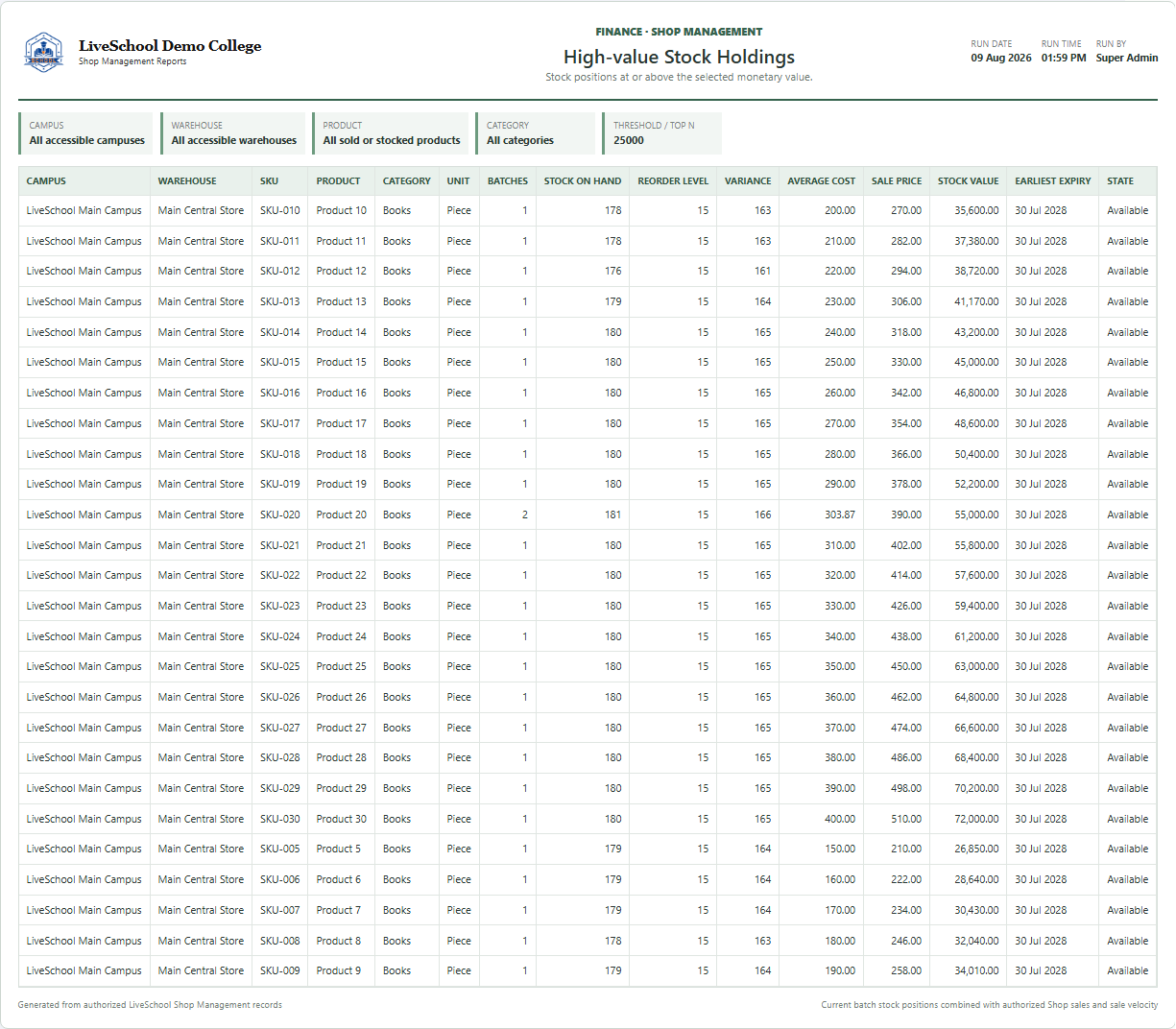The width and height of the screenshot is (1176, 1029).
Task: Click the STOCK VALUE column header
Action: pyautogui.click(x=968, y=180)
